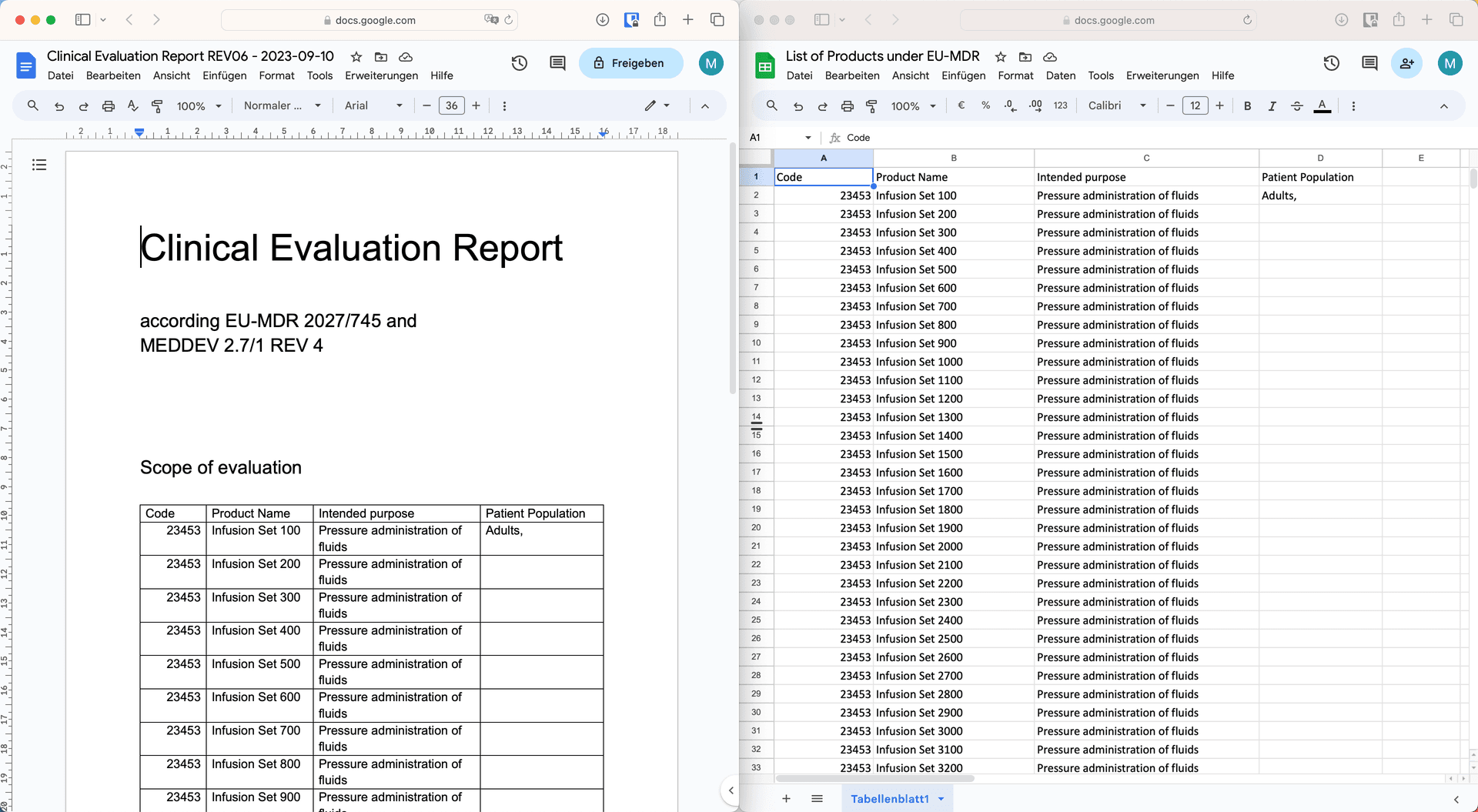The image size is (1478, 812).
Task: Toggle strikethrough formatting in Sheets
Action: [1298, 105]
